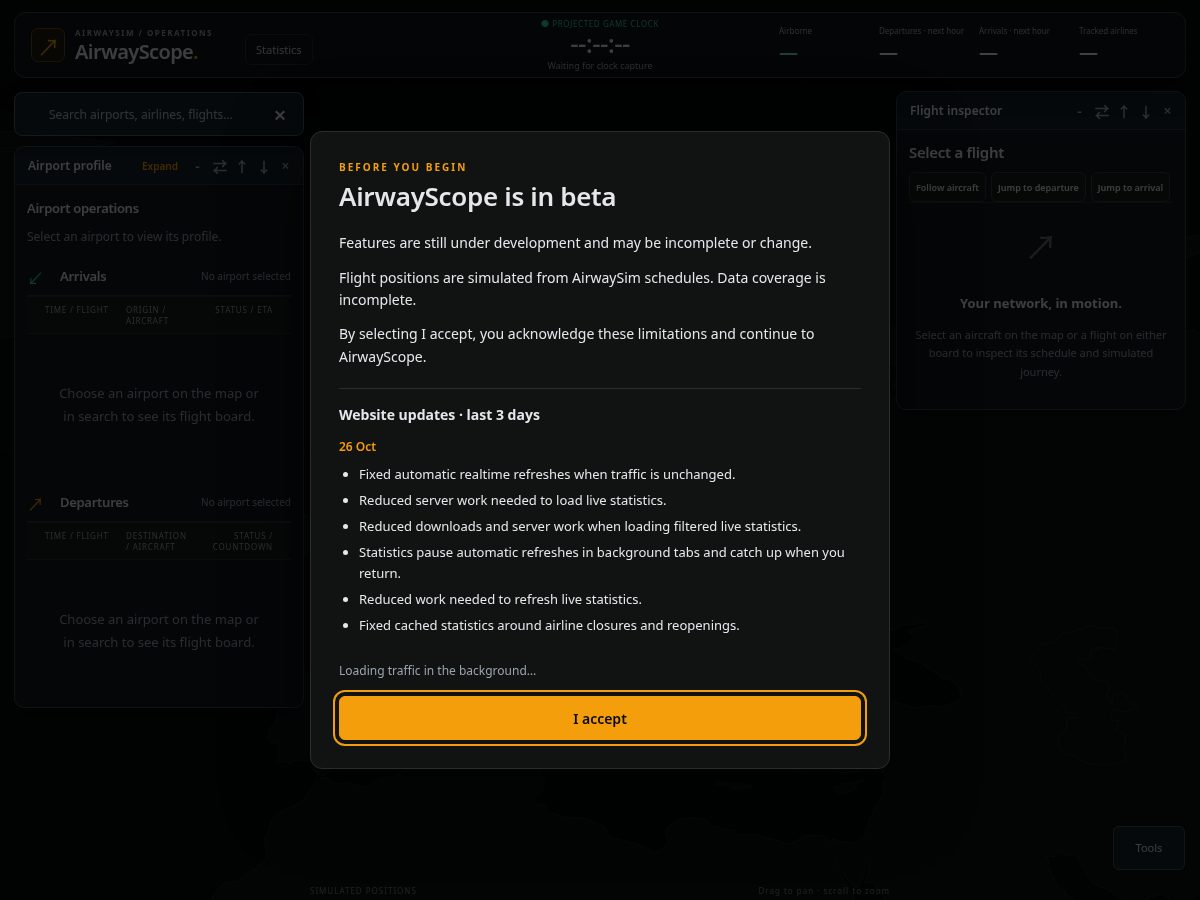Click 'Select a flight' heading in Flight inspector

(956, 153)
